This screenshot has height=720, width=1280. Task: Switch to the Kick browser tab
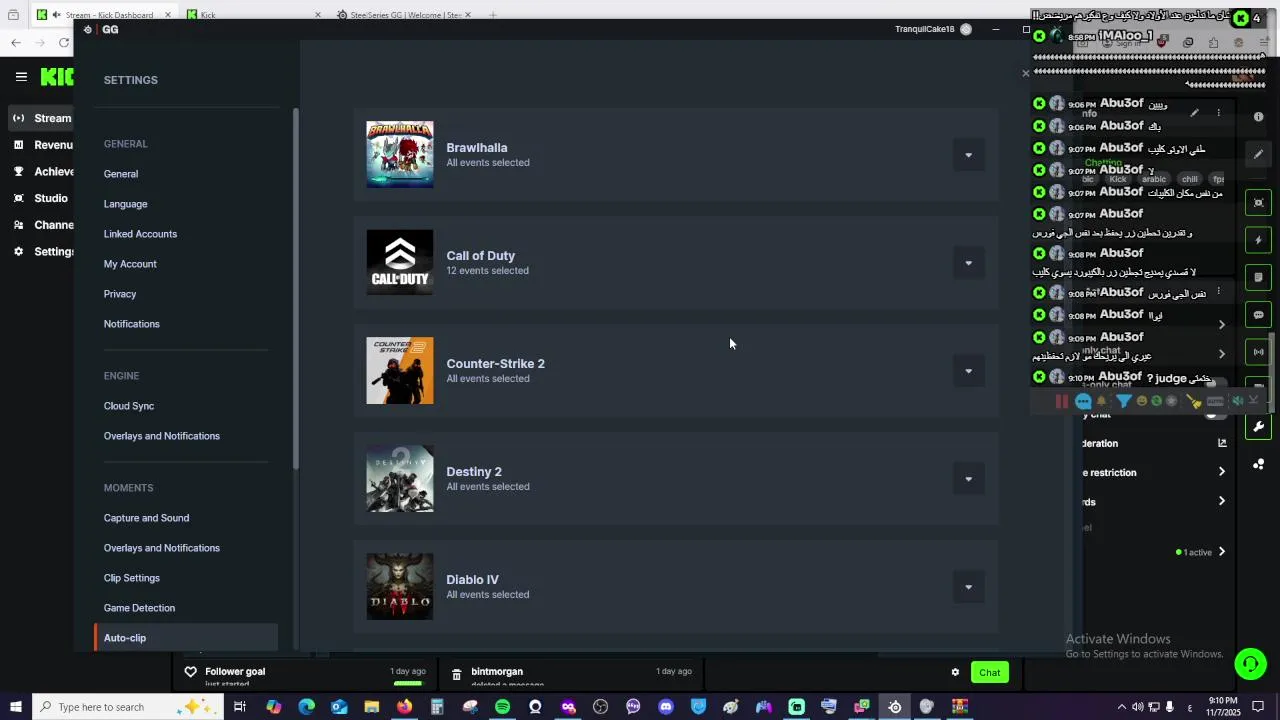[254, 15]
